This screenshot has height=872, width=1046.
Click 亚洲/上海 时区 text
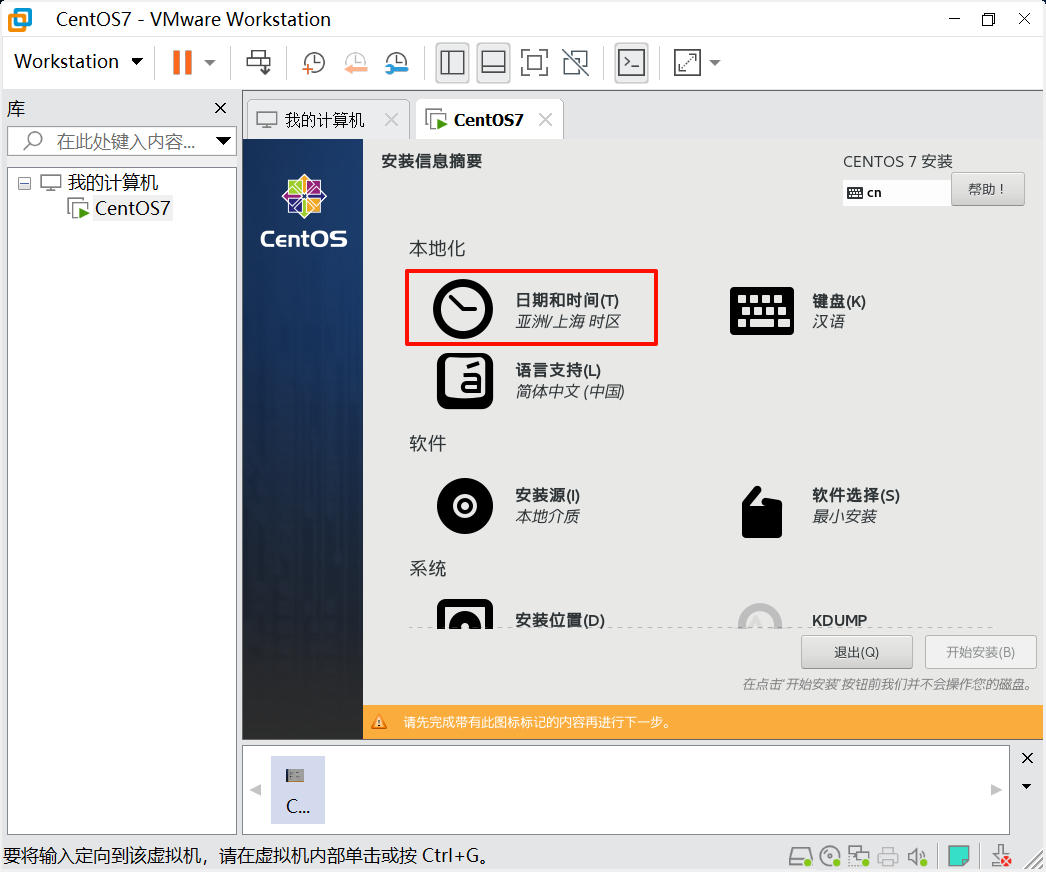(568, 322)
